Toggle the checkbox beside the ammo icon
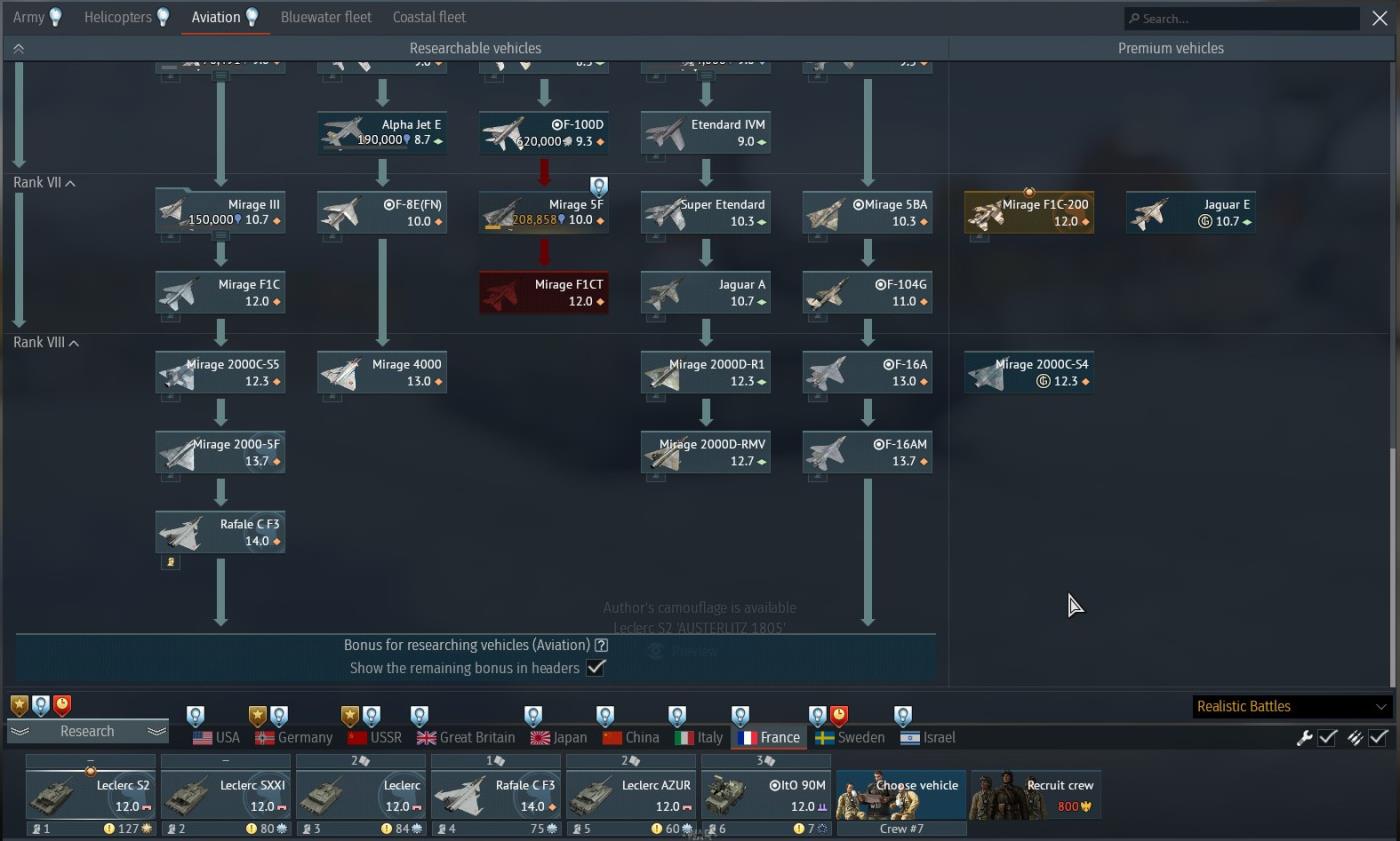Image resolution: width=1400 pixels, height=841 pixels. point(1378,737)
